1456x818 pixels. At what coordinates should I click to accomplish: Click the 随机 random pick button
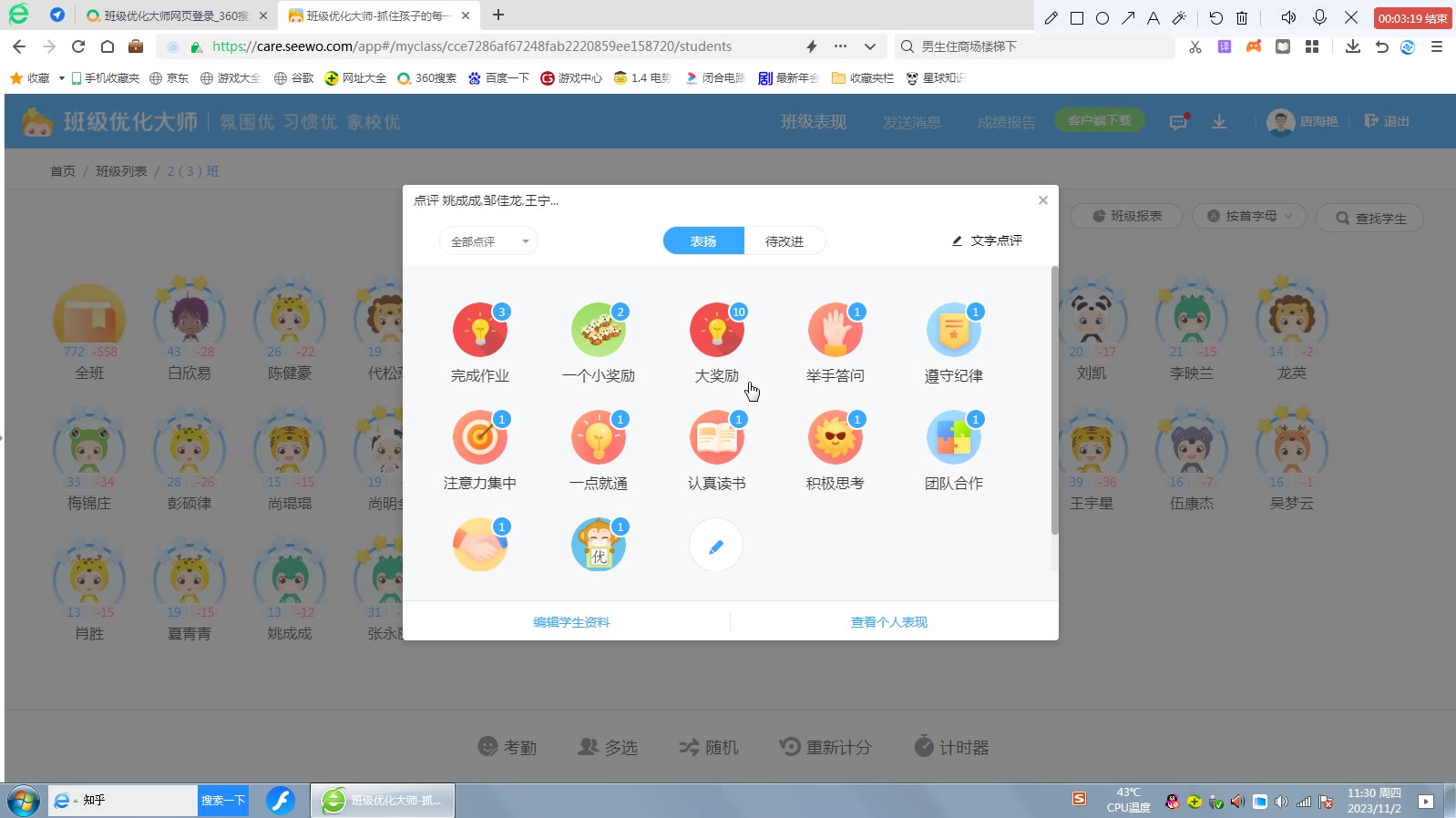[x=708, y=747]
